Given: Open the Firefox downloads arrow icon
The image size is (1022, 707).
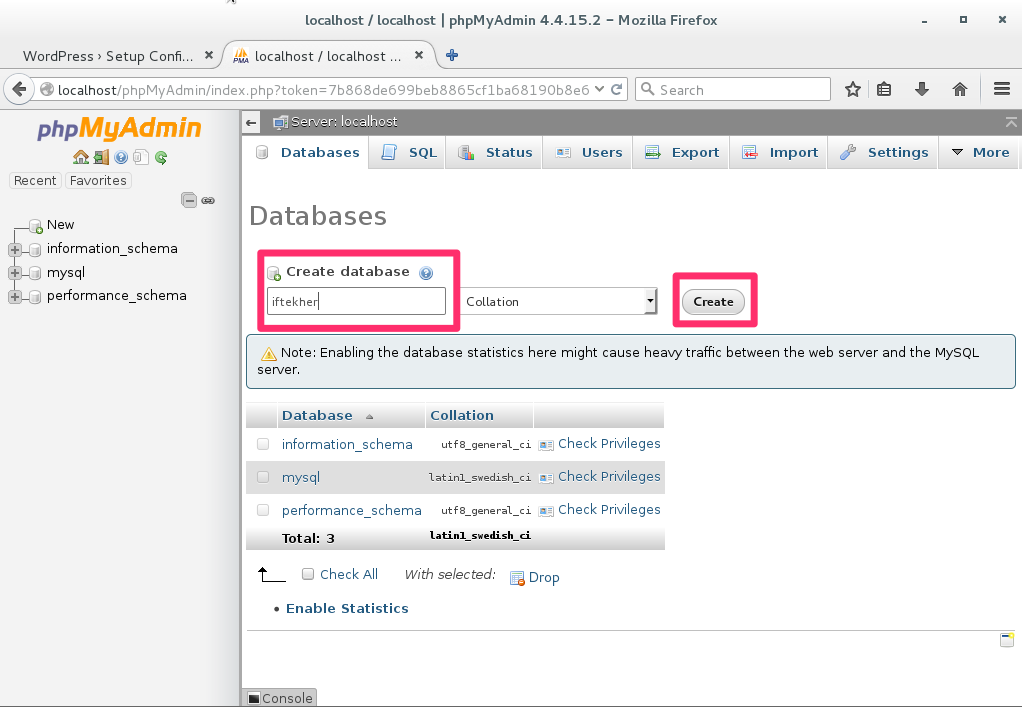Looking at the screenshot, I should [922, 89].
